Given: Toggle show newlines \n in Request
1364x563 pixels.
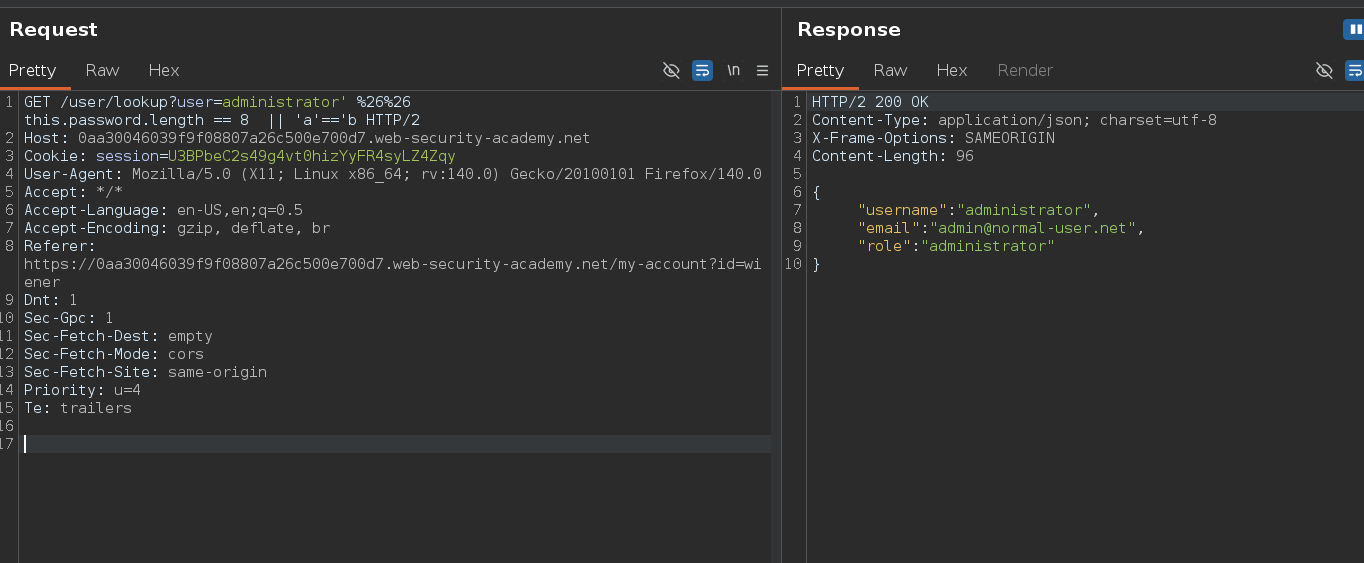Looking at the screenshot, I should 733,70.
